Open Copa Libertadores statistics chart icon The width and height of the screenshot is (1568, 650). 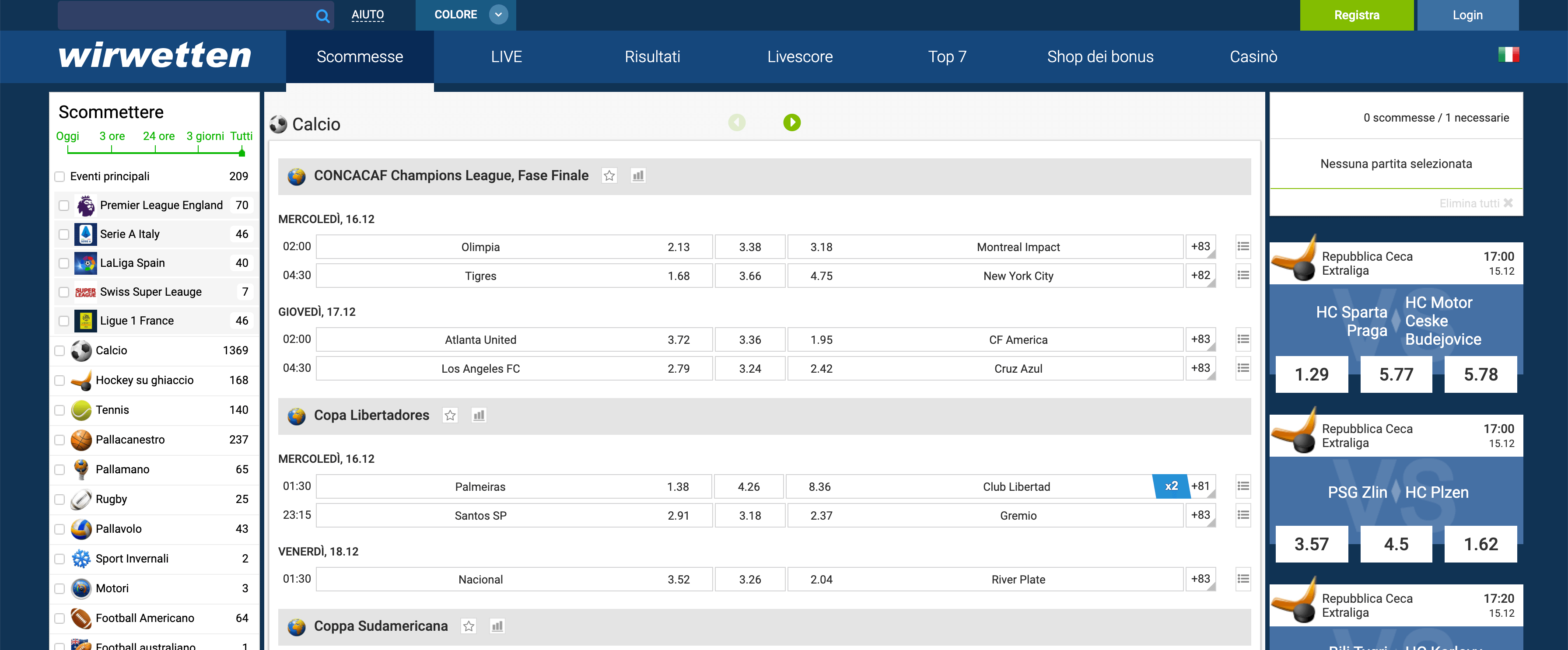479,416
